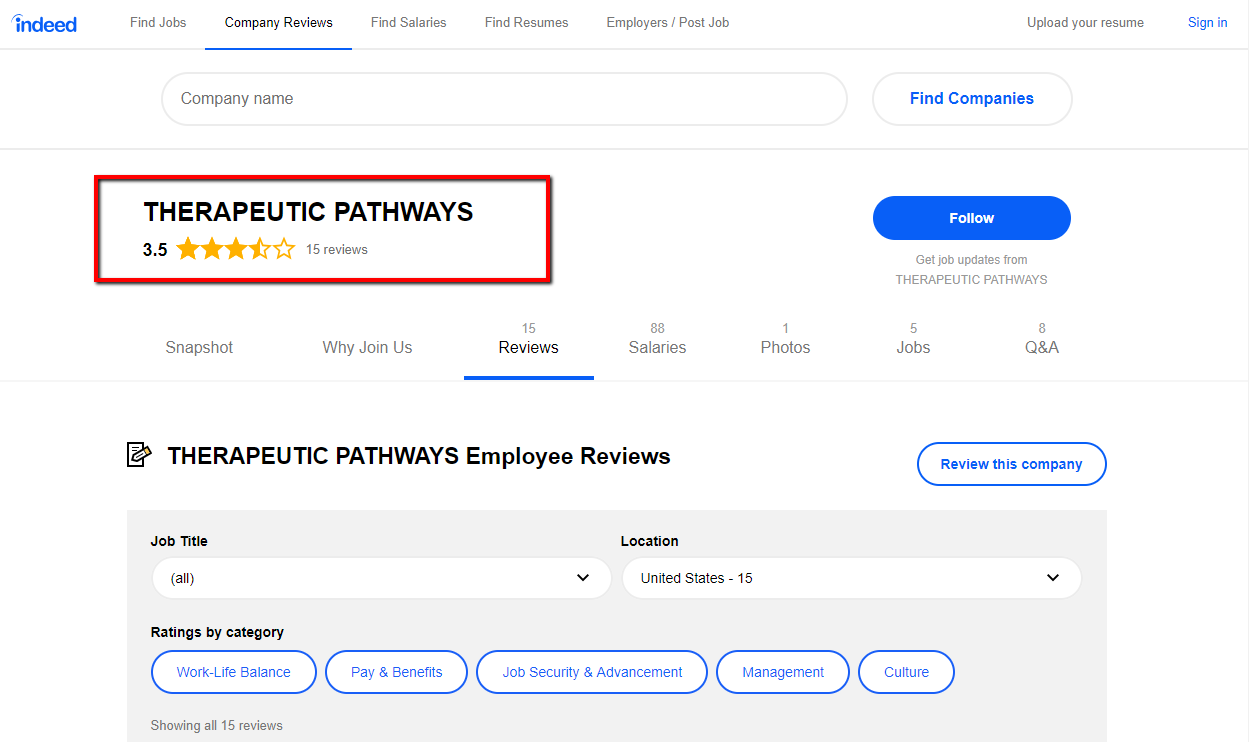
Task: Switch to the Q&A tab
Action: coord(1042,339)
